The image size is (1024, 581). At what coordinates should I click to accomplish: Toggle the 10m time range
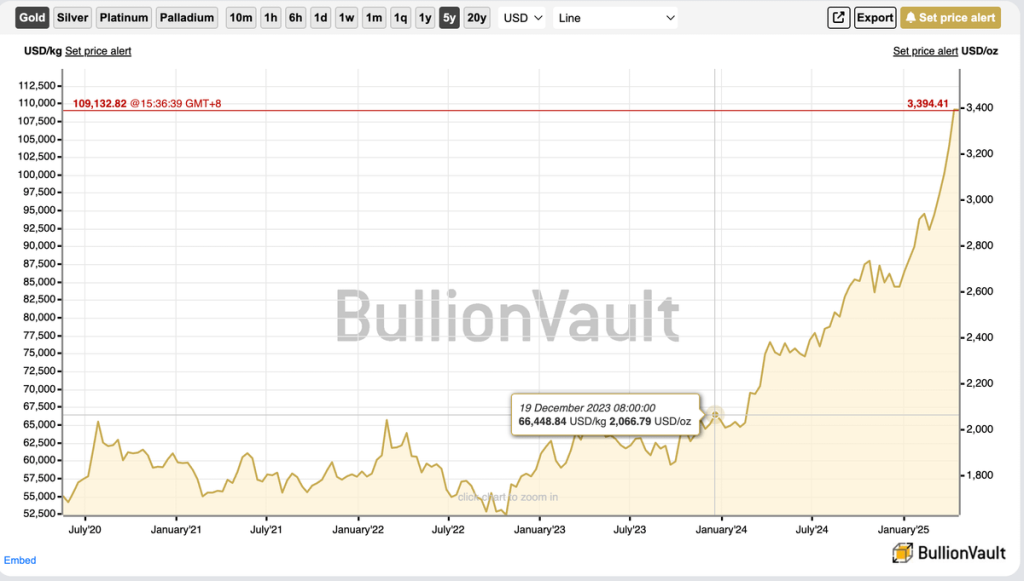tap(240, 18)
